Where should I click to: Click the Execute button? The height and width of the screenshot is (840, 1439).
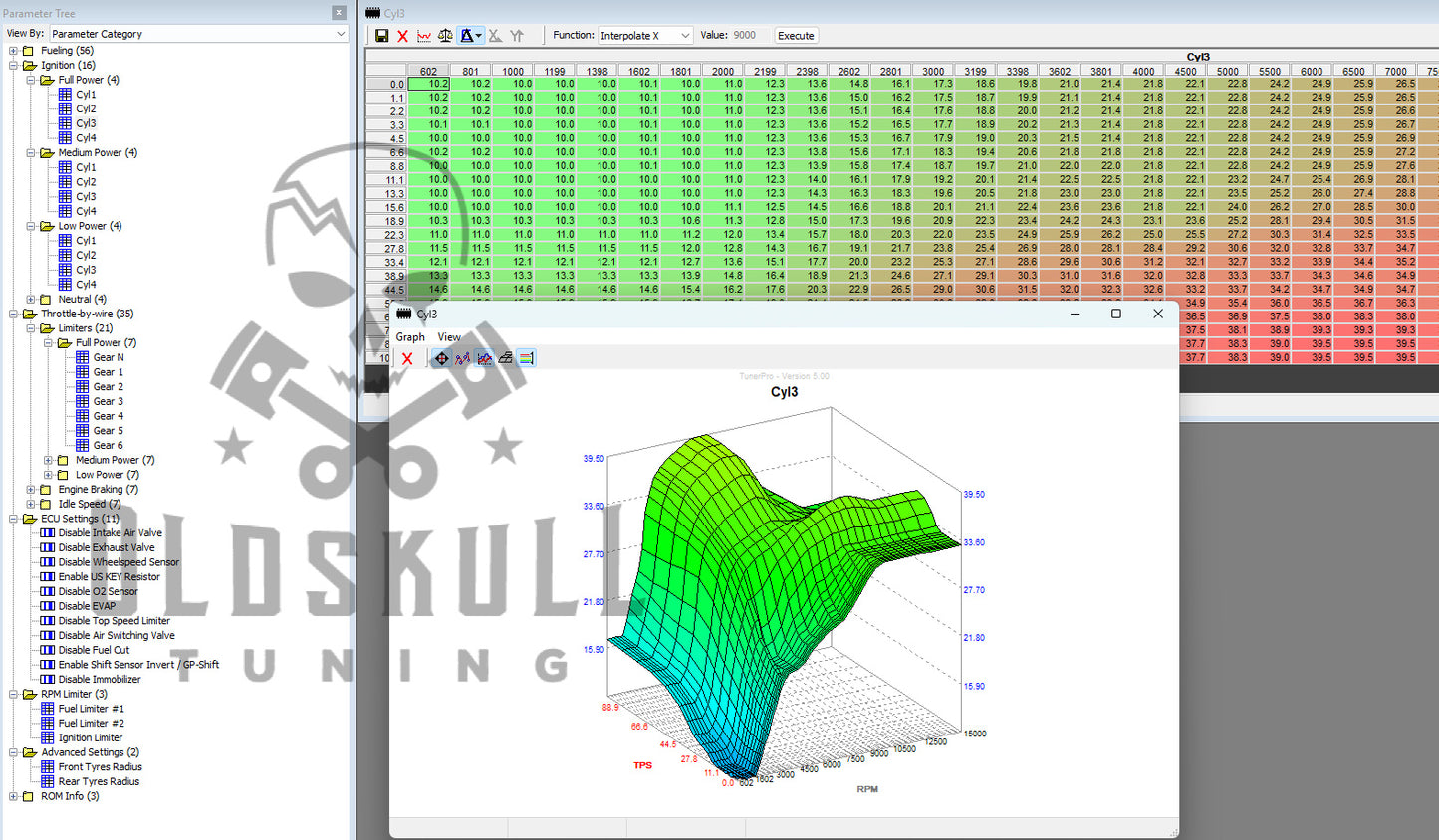point(796,36)
